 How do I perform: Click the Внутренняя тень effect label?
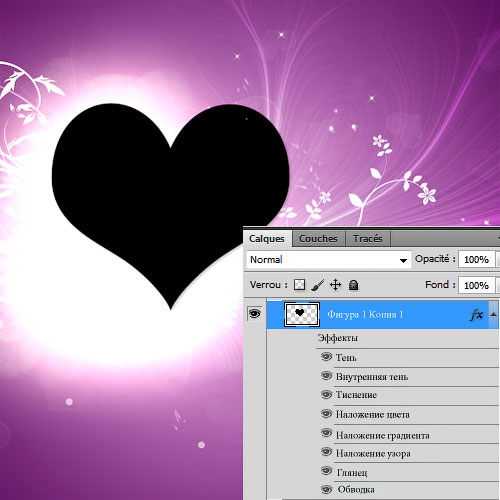pos(372,377)
